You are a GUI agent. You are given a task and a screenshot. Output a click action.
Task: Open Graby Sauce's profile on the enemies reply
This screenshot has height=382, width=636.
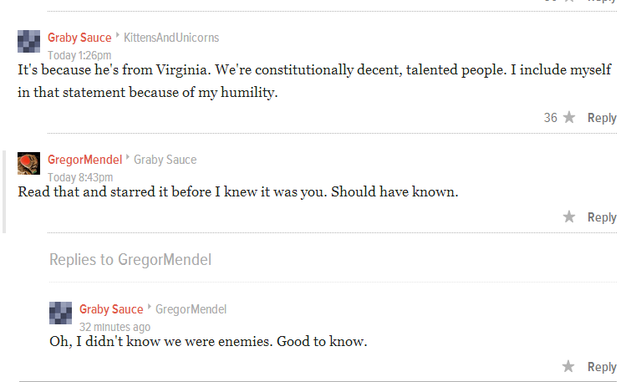[111, 309]
